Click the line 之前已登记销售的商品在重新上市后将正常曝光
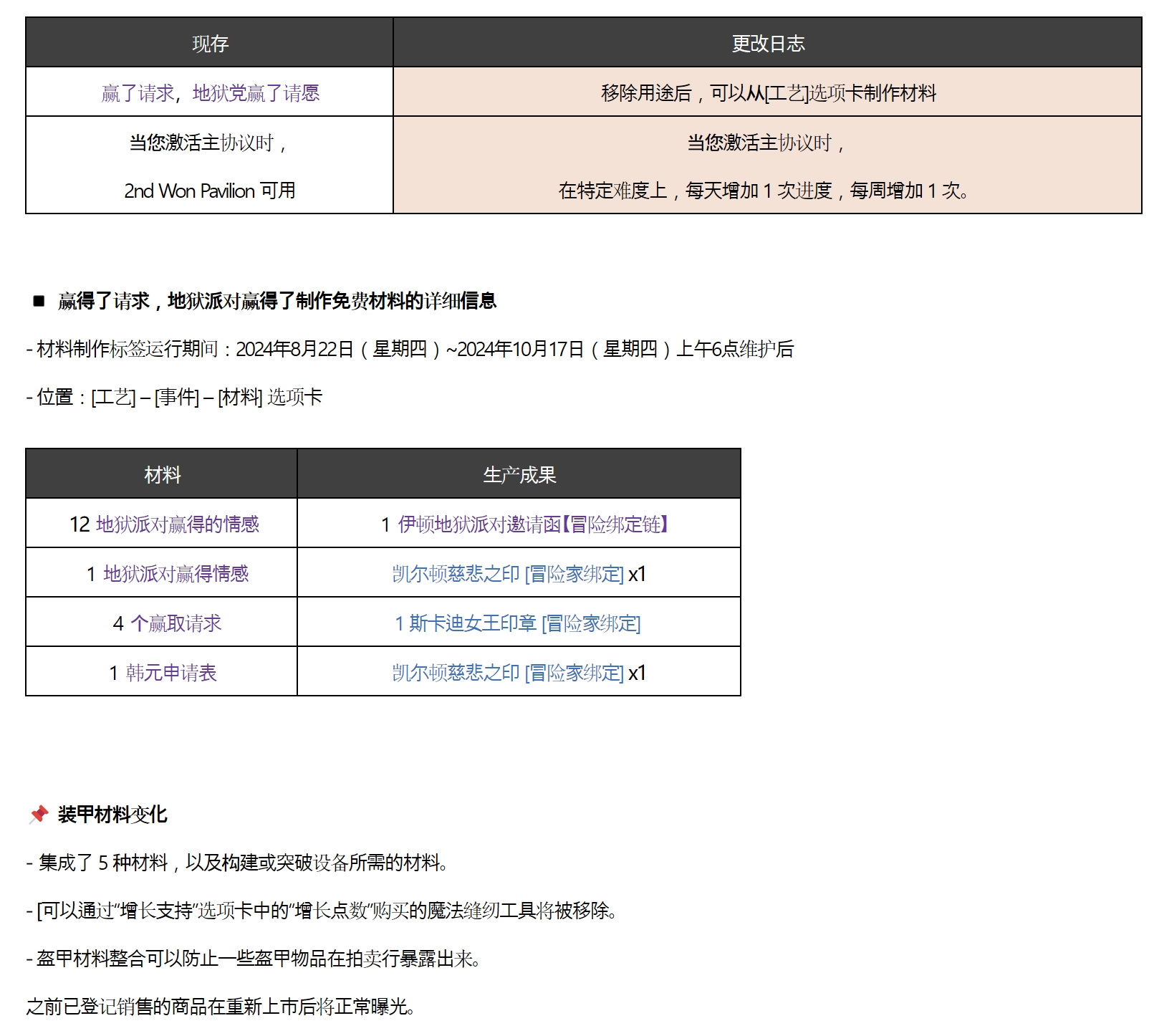The width and height of the screenshot is (1154, 1036). (x=221, y=1007)
